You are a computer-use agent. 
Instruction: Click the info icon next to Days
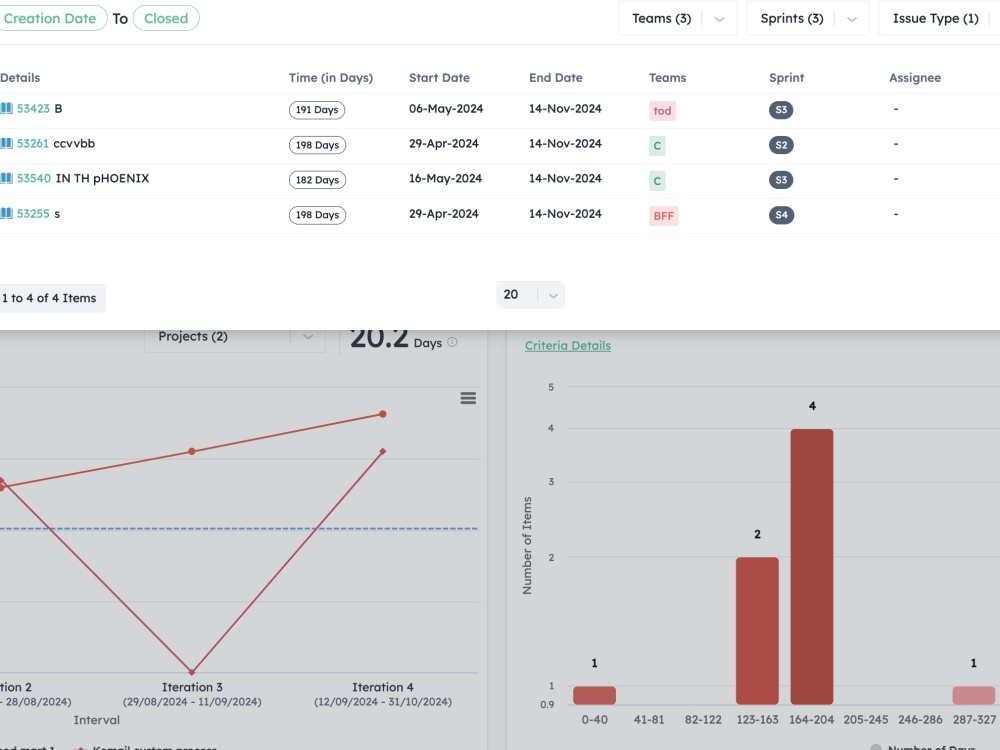click(x=452, y=342)
